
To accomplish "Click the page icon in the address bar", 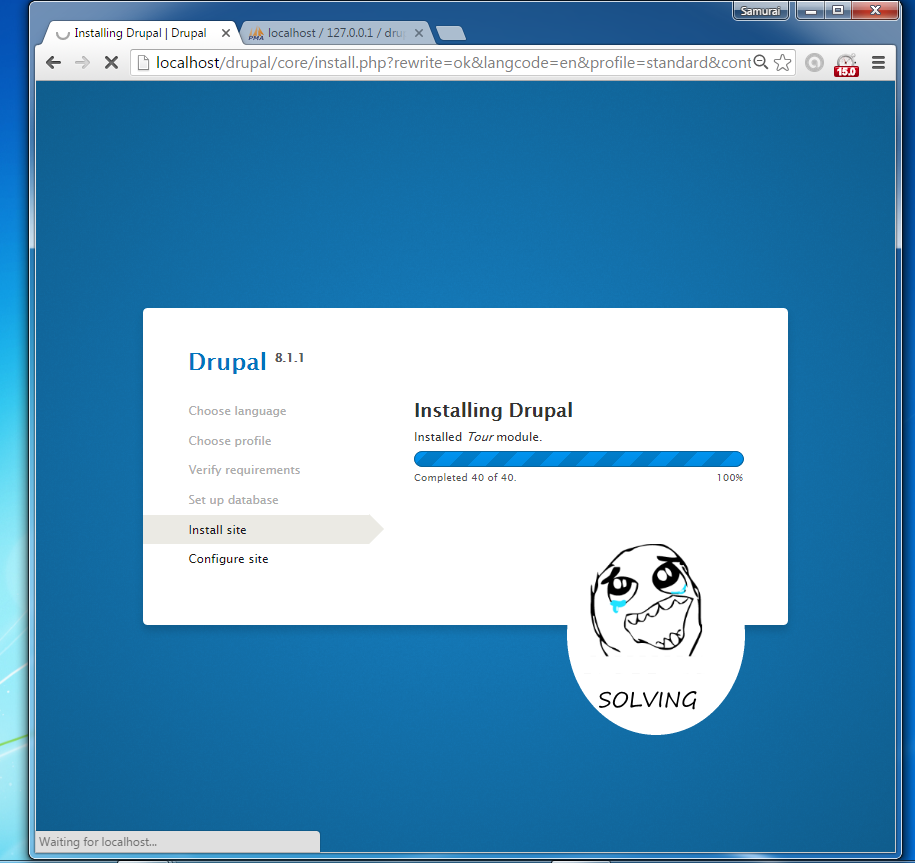I will point(143,62).
